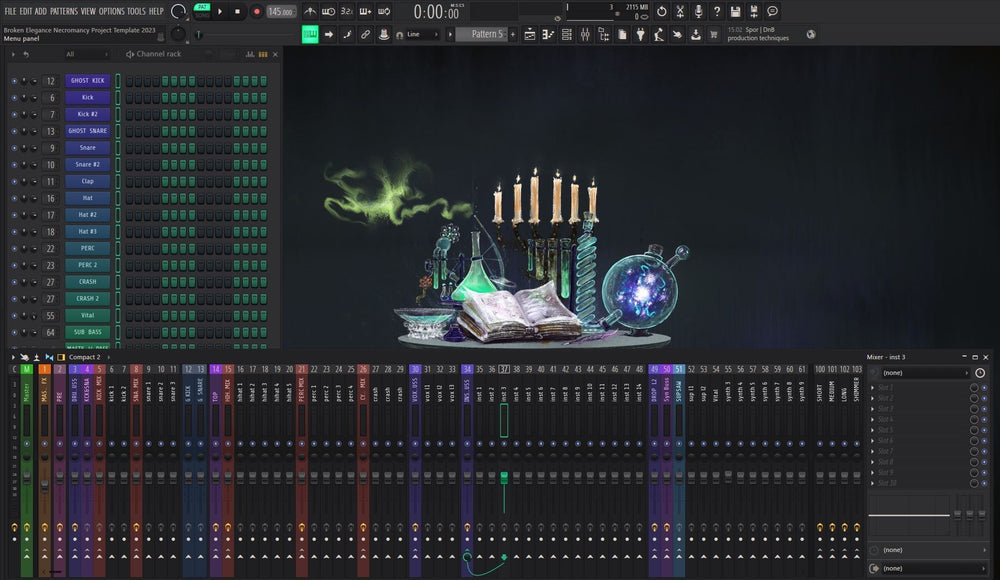Image resolution: width=1000 pixels, height=580 pixels.
Task: Open the help question mark icon
Action: coord(716,11)
